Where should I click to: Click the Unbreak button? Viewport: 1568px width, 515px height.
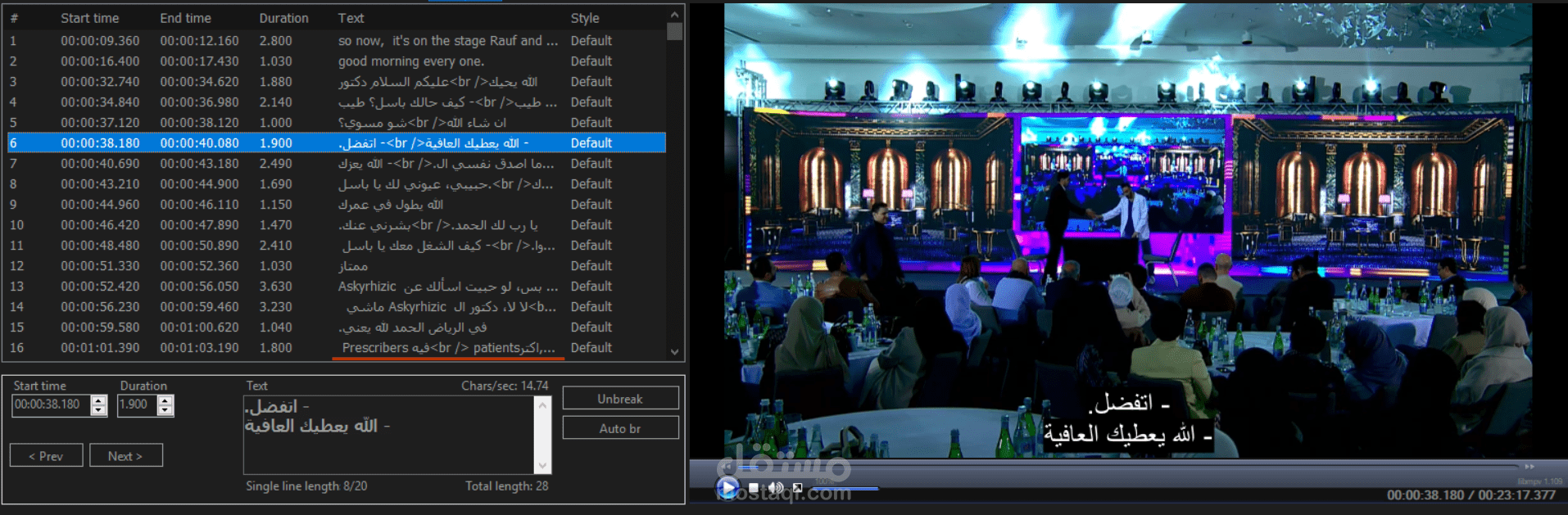[620, 399]
